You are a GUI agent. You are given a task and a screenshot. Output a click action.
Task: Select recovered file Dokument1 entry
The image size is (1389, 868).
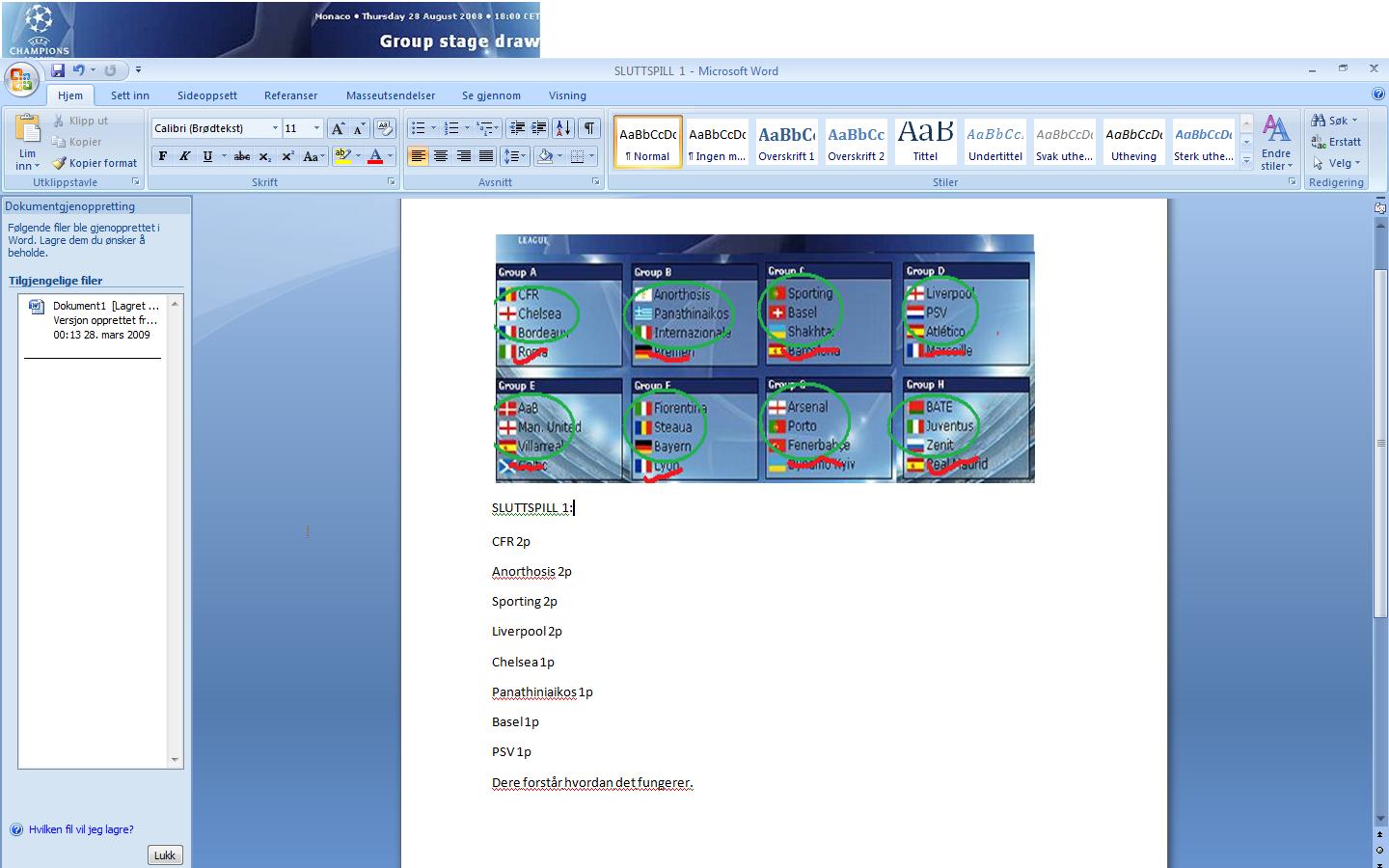pos(95,320)
